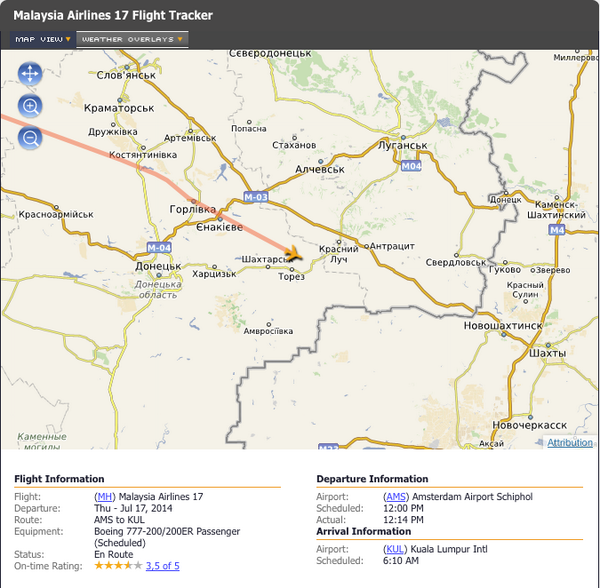Click the on-time rating stars

[118, 565]
